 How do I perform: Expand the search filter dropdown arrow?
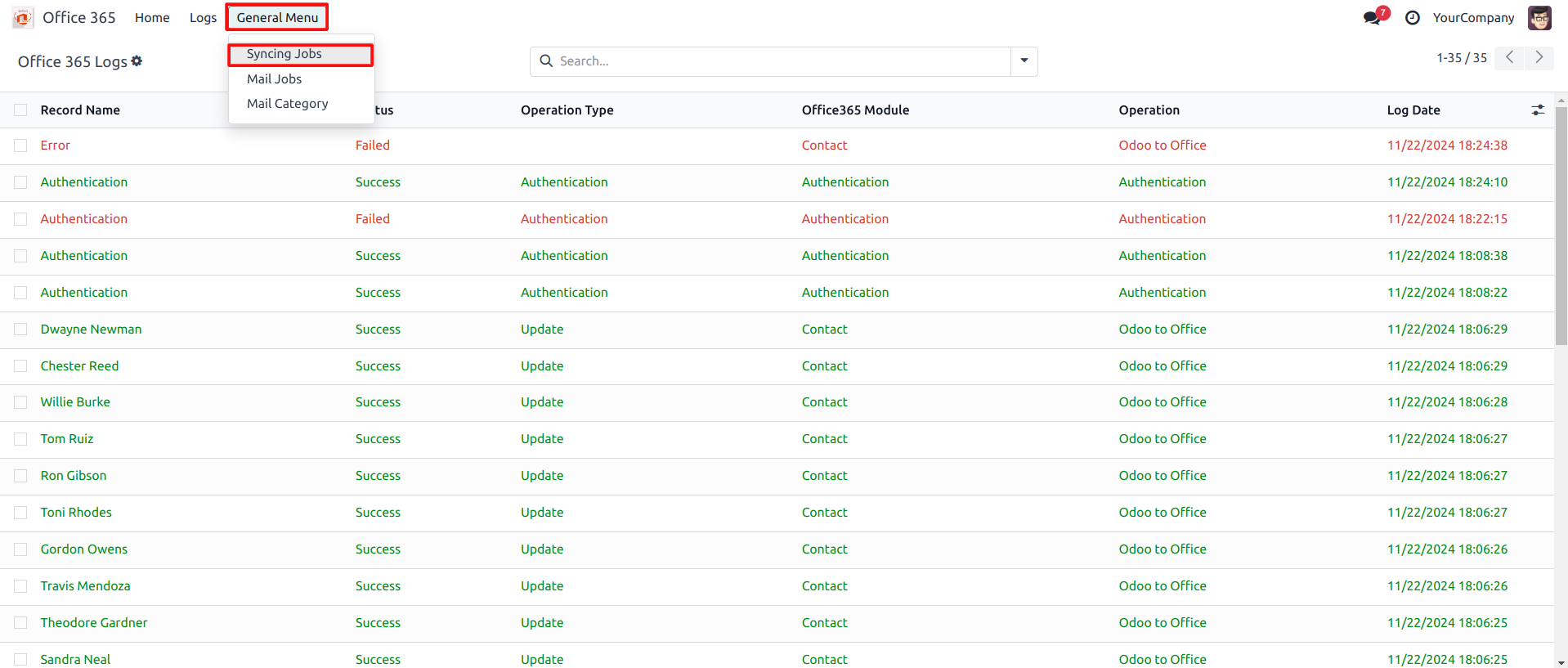click(1024, 61)
